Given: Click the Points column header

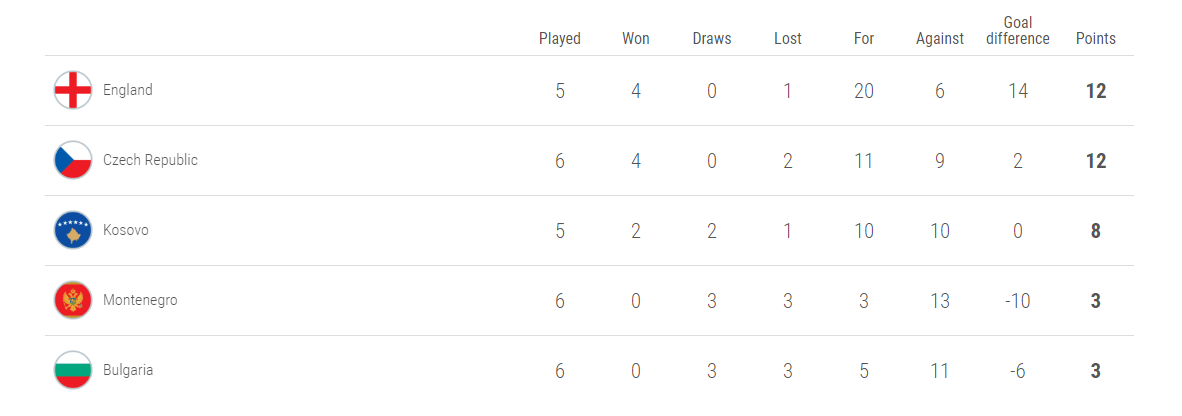Looking at the screenshot, I should coord(1095,38).
